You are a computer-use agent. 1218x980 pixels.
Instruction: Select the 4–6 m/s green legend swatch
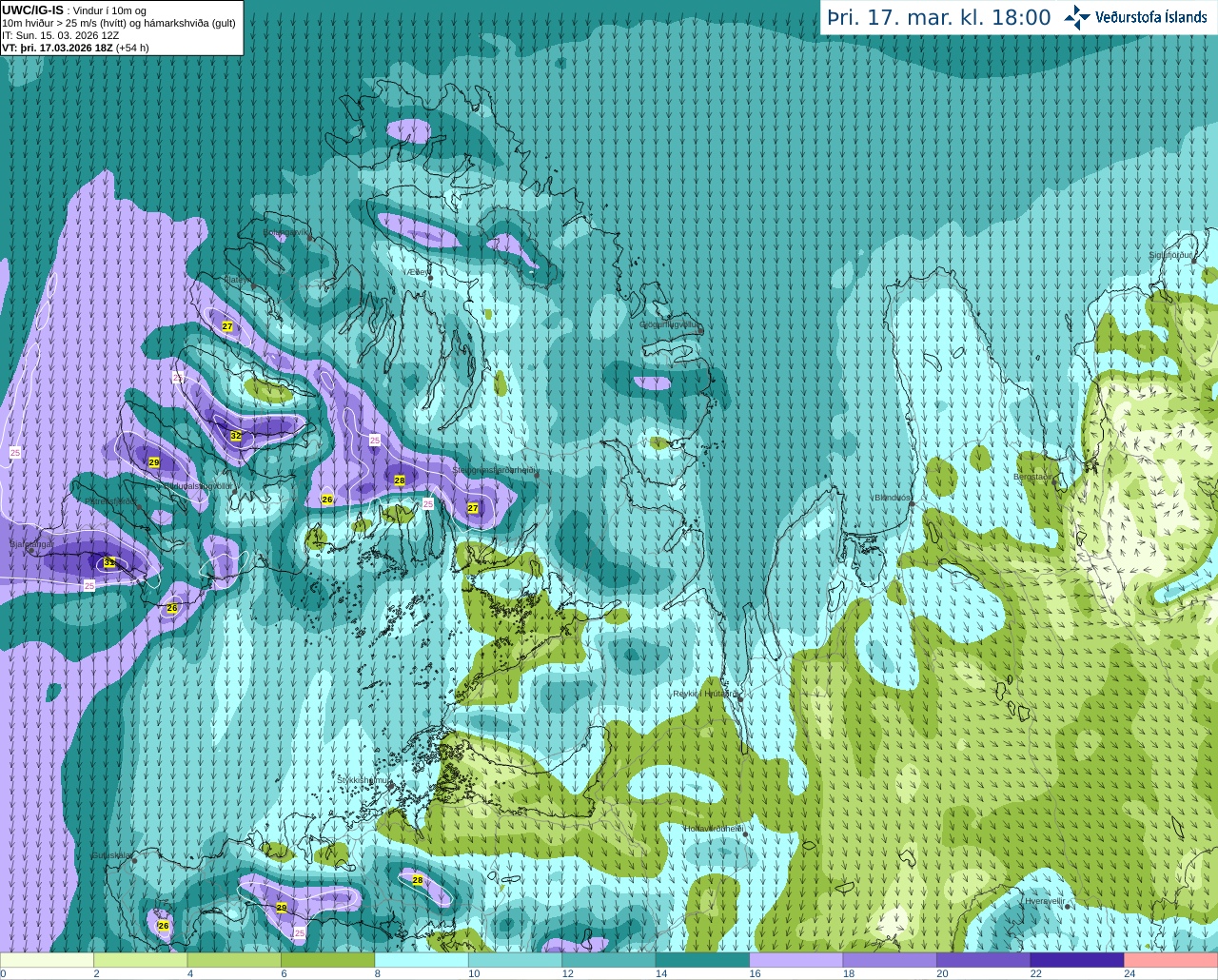coord(234,960)
